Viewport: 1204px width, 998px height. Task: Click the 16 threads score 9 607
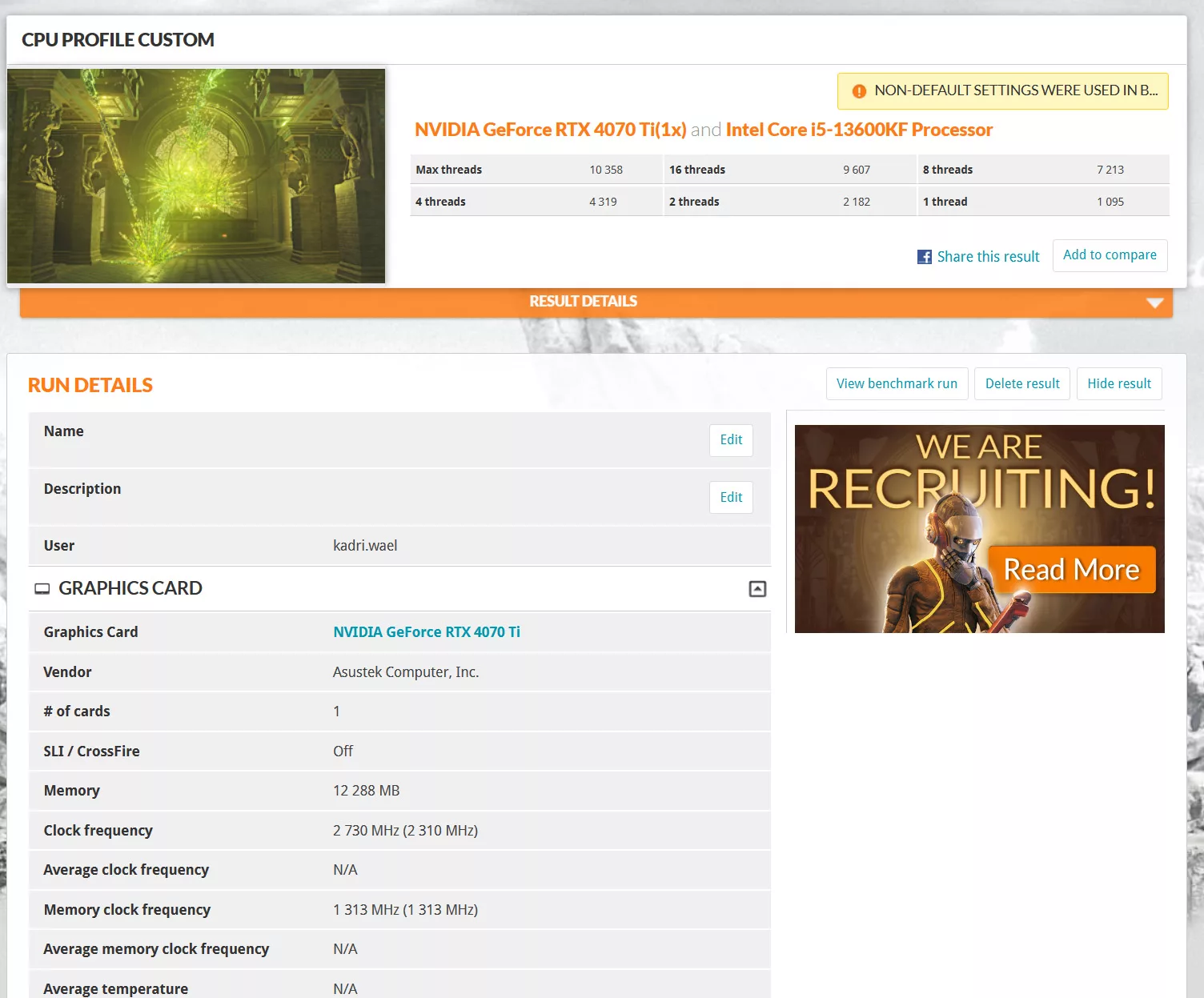pyautogui.click(x=856, y=170)
